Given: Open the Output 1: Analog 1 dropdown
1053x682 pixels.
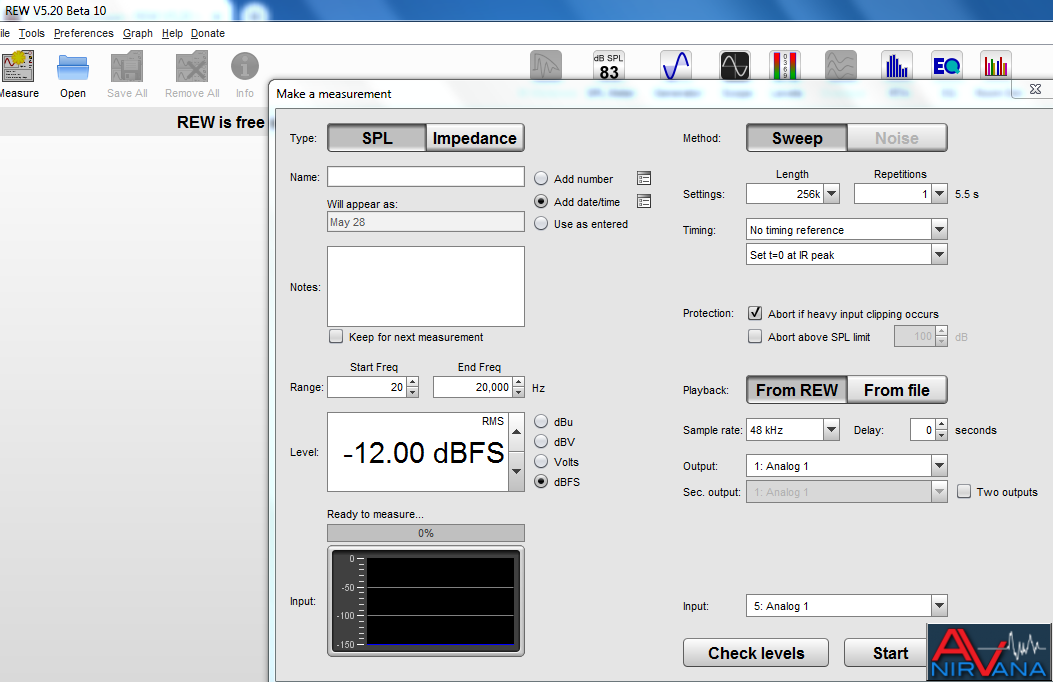Looking at the screenshot, I should tap(940, 466).
